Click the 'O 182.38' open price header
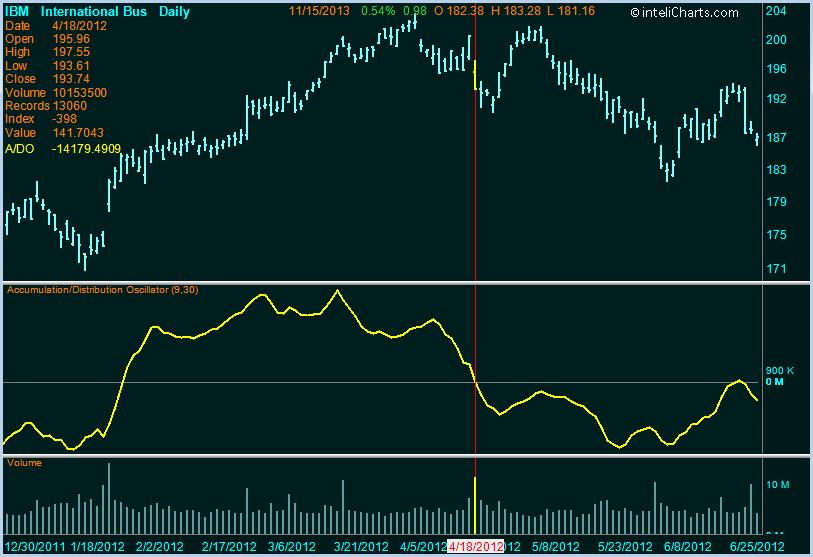This screenshot has width=813, height=557. coord(459,11)
